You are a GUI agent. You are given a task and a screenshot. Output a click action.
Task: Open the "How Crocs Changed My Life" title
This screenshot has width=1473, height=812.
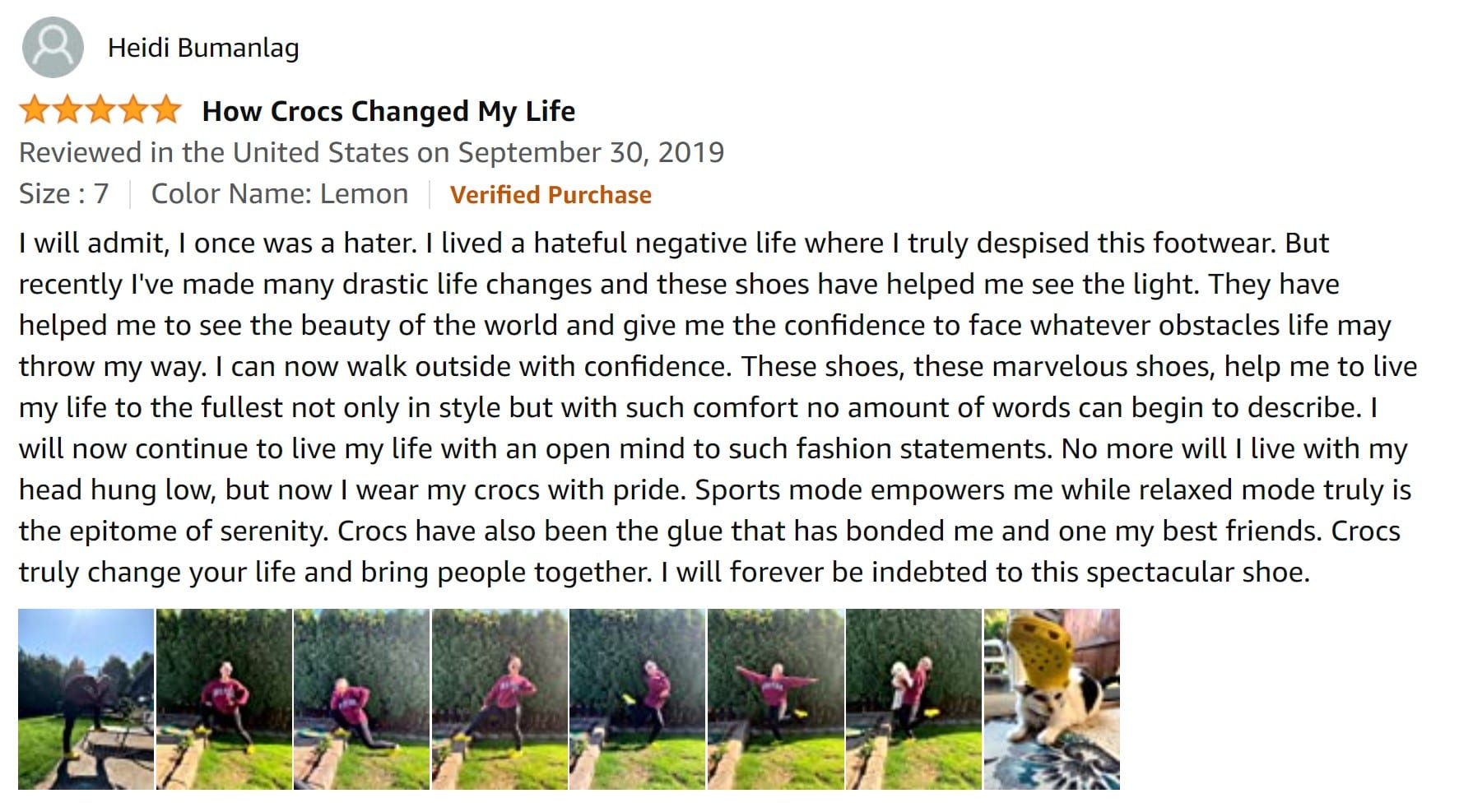point(388,110)
